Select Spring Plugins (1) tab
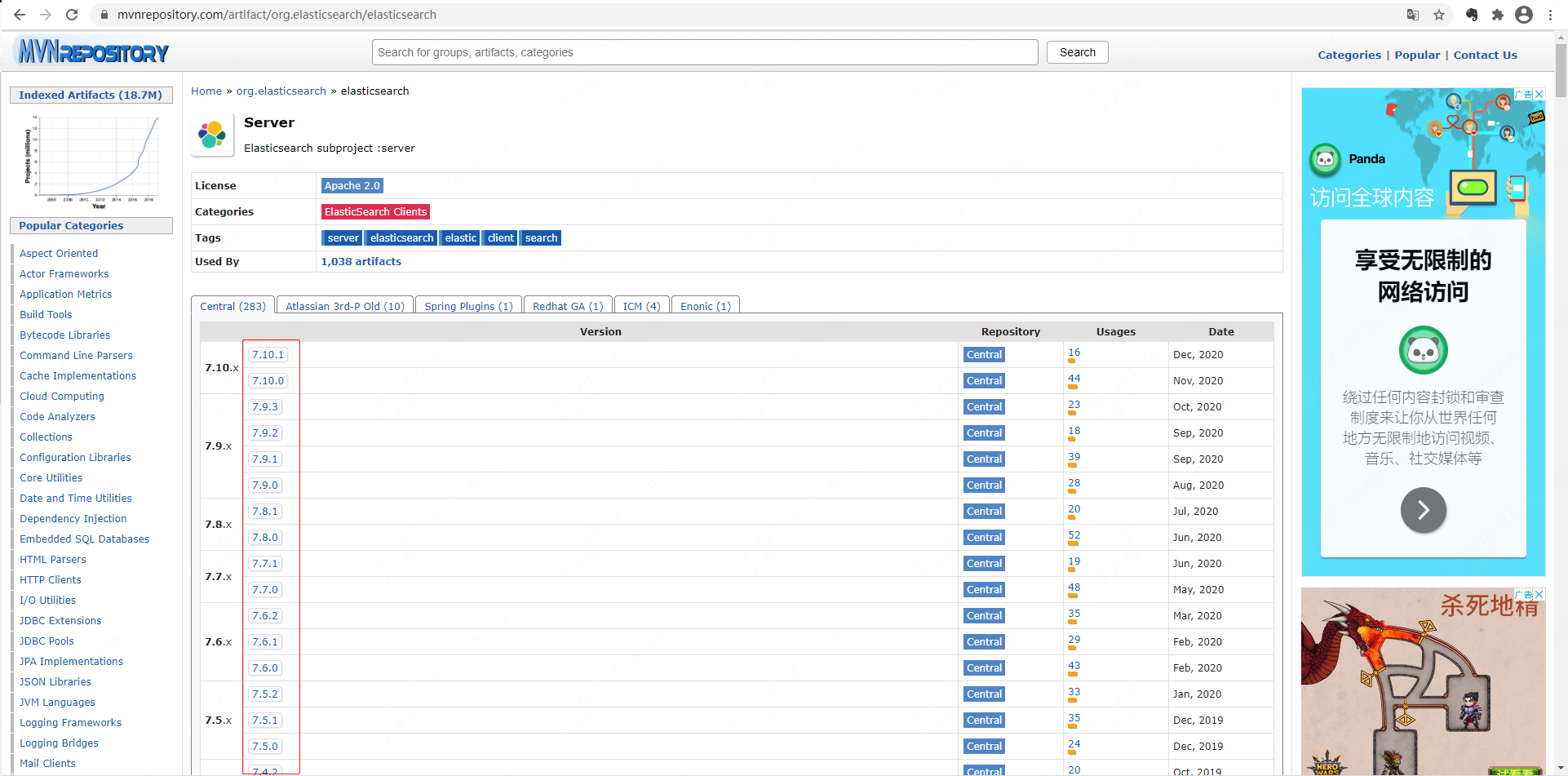Image resolution: width=1568 pixels, height=776 pixels. pyautogui.click(x=468, y=306)
